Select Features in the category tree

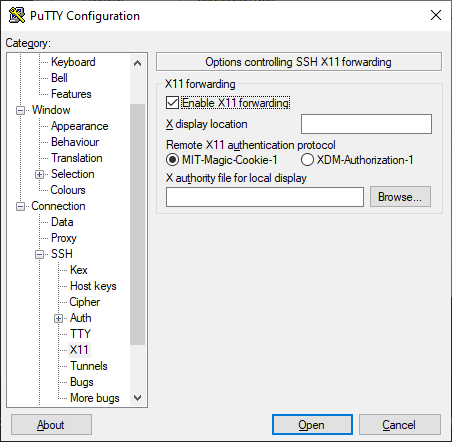pos(71,94)
